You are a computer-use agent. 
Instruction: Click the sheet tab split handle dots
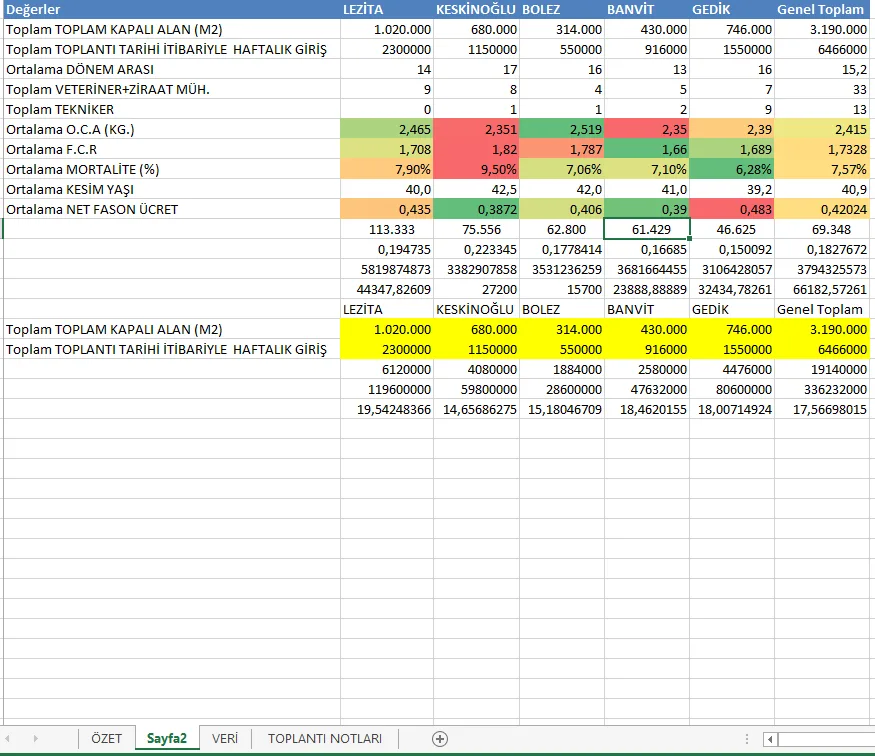pyautogui.click(x=747, y=739)
